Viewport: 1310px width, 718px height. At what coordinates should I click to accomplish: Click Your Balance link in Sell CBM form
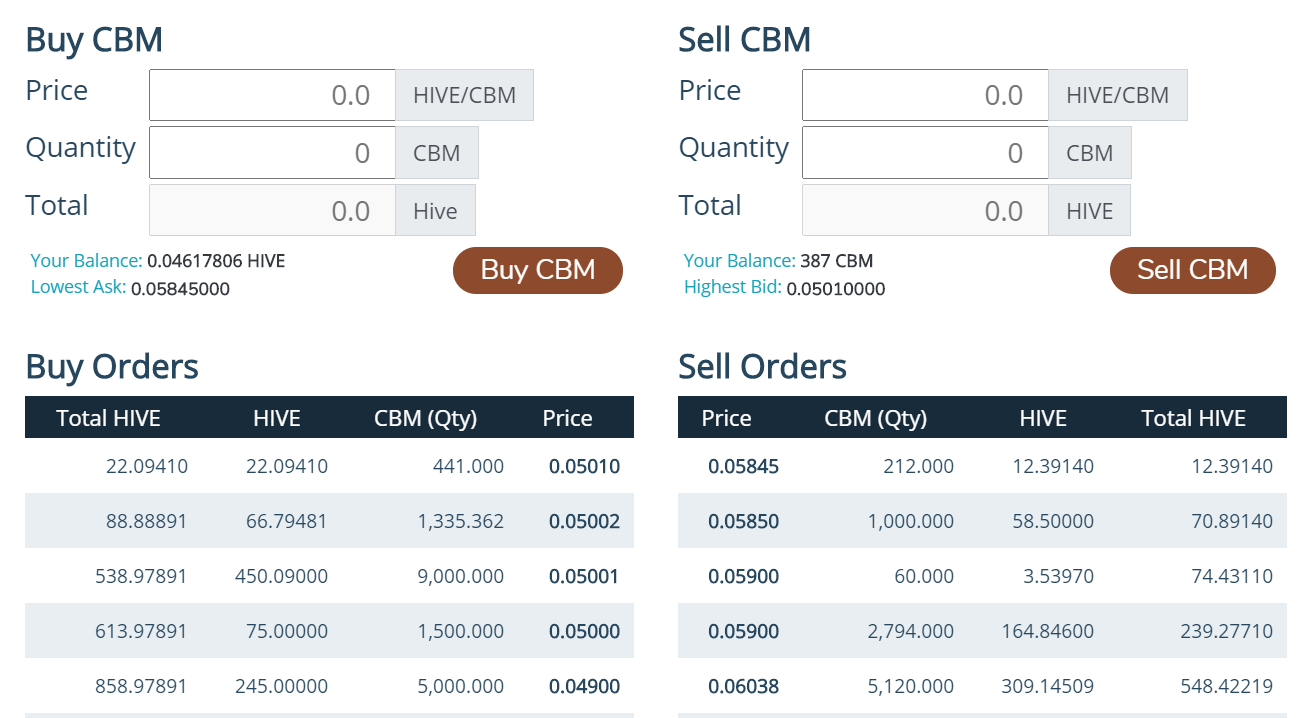coord(740,261)
